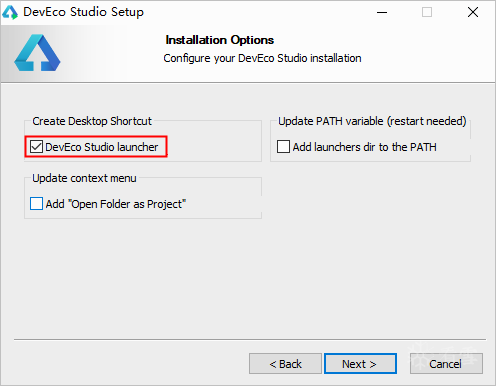Screen dimensions: 496x386
Task: Click the Configure your DevEco Studio installation subtitle
Action: click(x=262, y=58)
